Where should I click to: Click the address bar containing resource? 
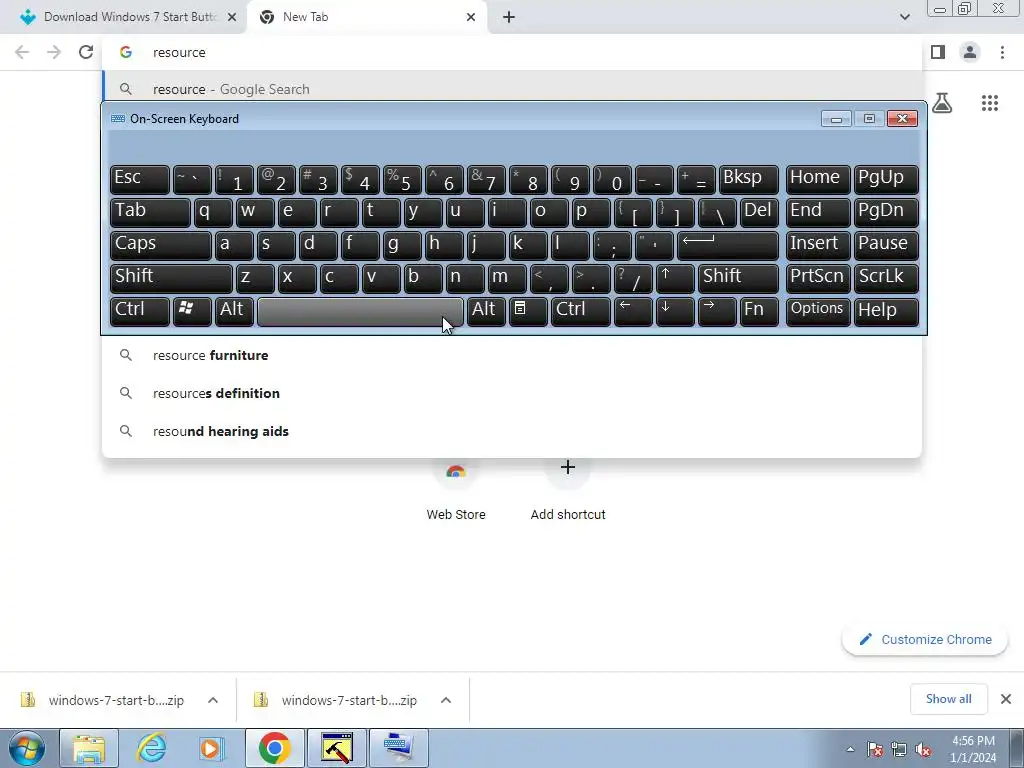512,52
